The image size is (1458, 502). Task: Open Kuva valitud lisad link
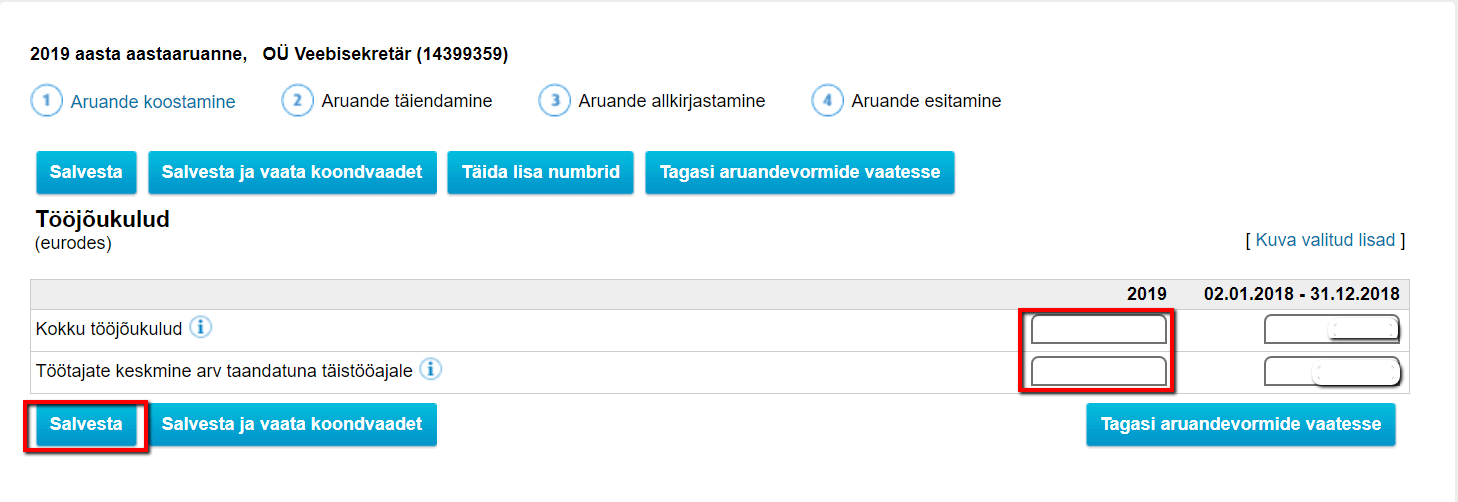(x=1325, y=240)
